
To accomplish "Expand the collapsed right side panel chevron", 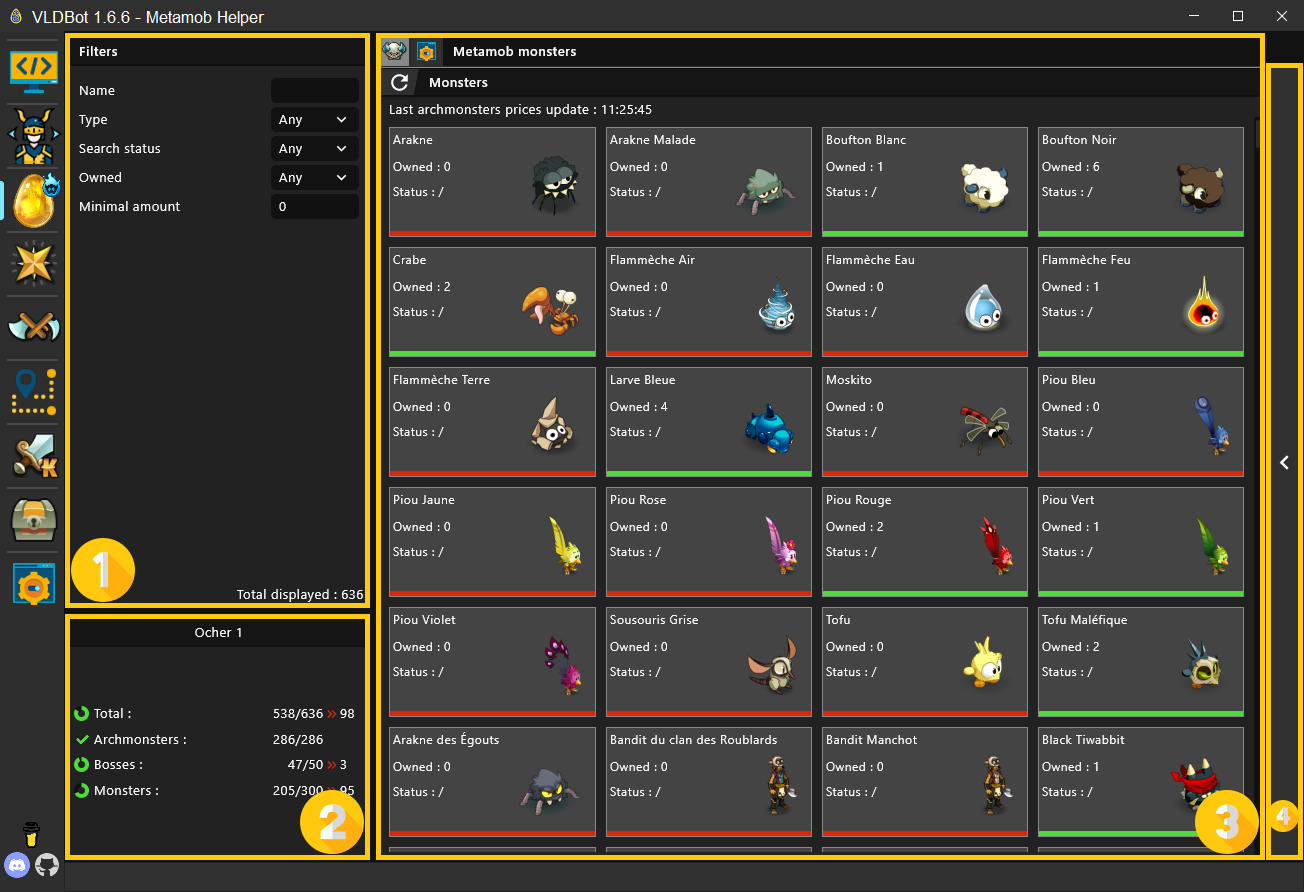I will coord(1285,462).
